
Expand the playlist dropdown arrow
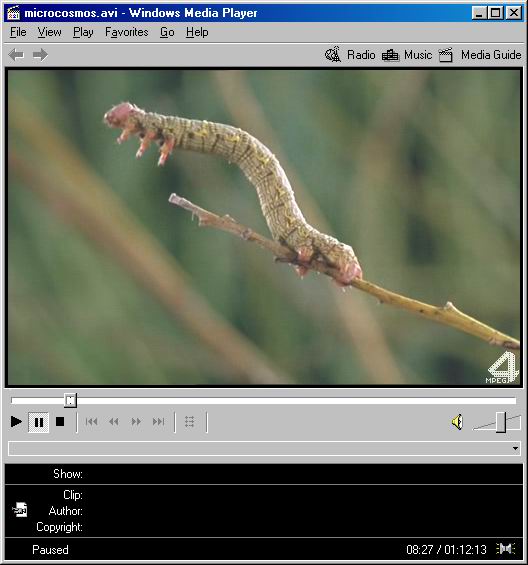point(515,448)
